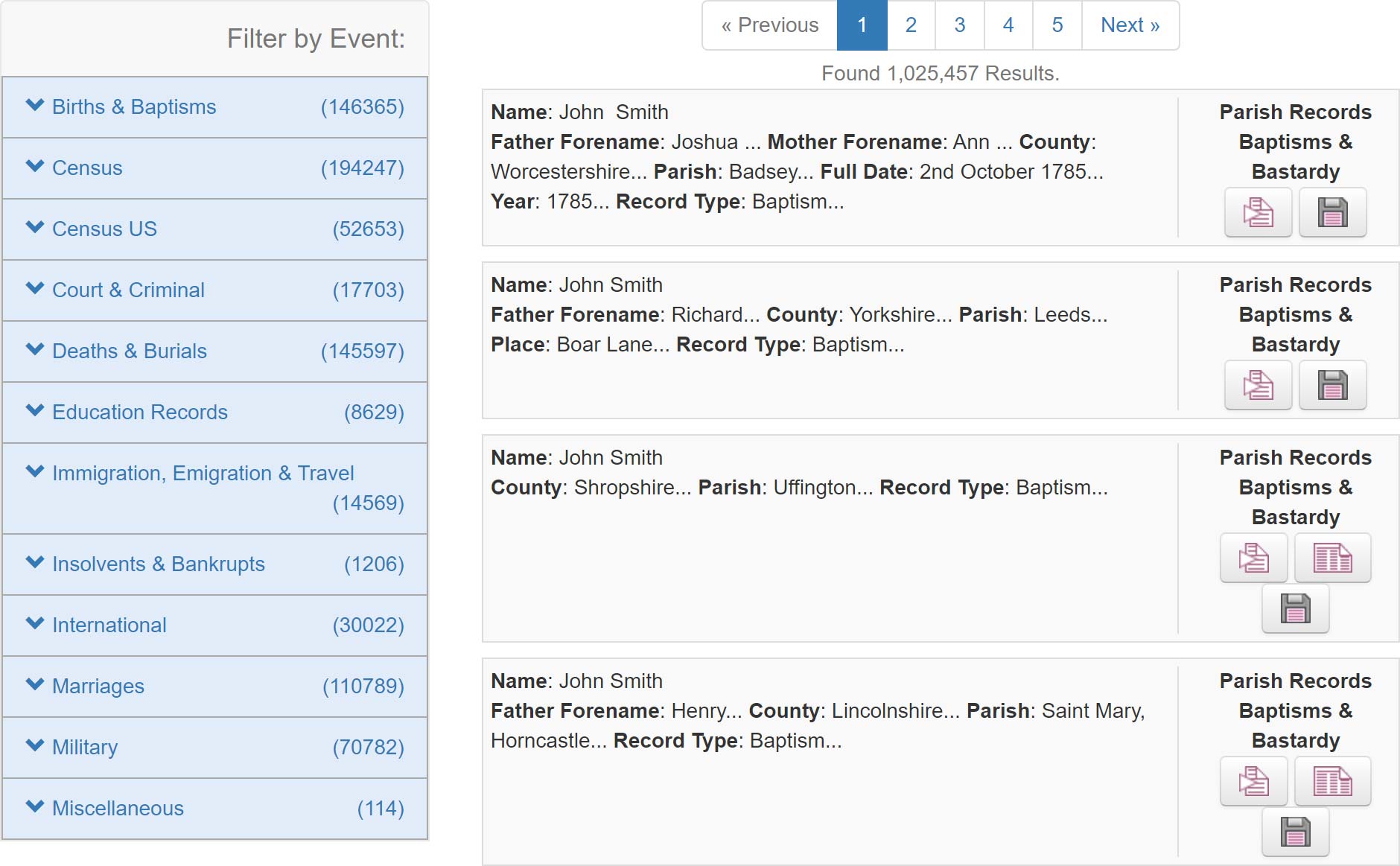This screenshot has height=866, width=1400.
Task: Go to results page 2
Action: [911, 25]
